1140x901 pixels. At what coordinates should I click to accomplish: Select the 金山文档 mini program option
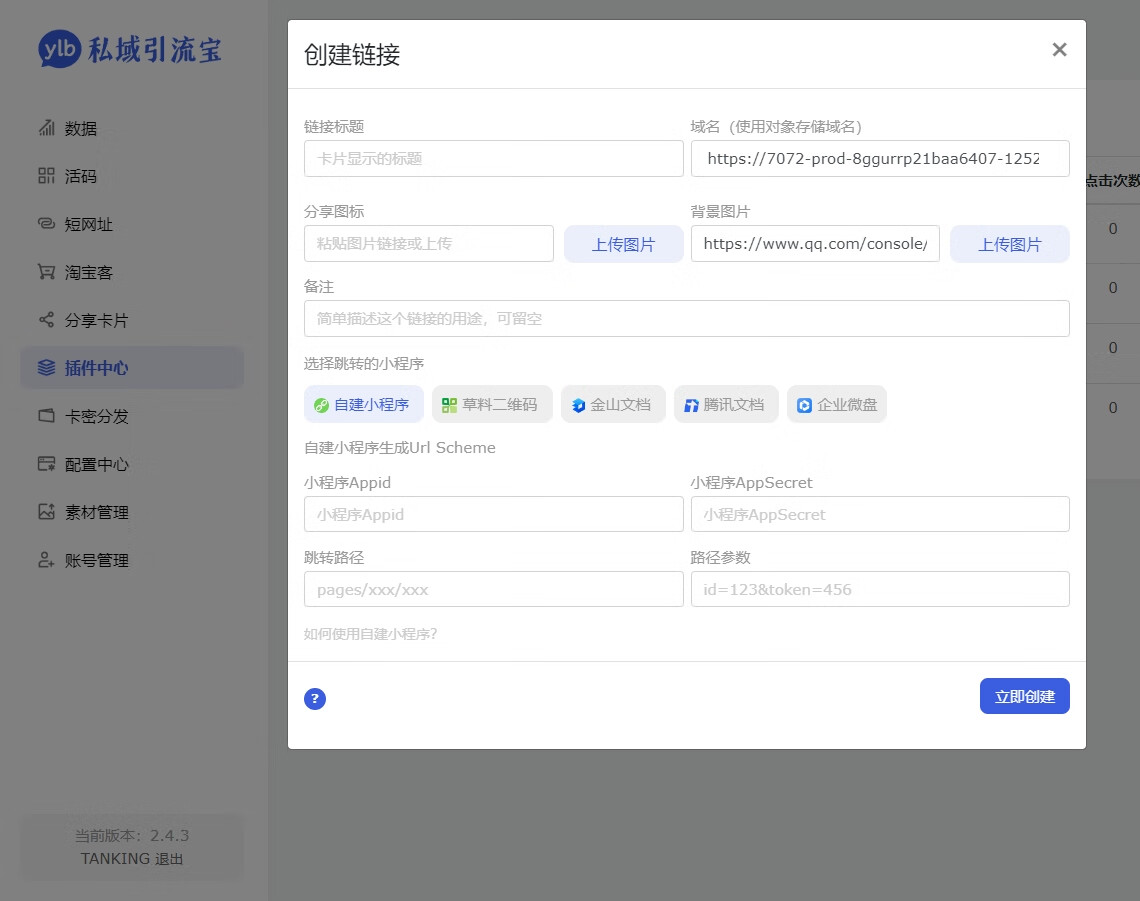(x=612, y=405)
